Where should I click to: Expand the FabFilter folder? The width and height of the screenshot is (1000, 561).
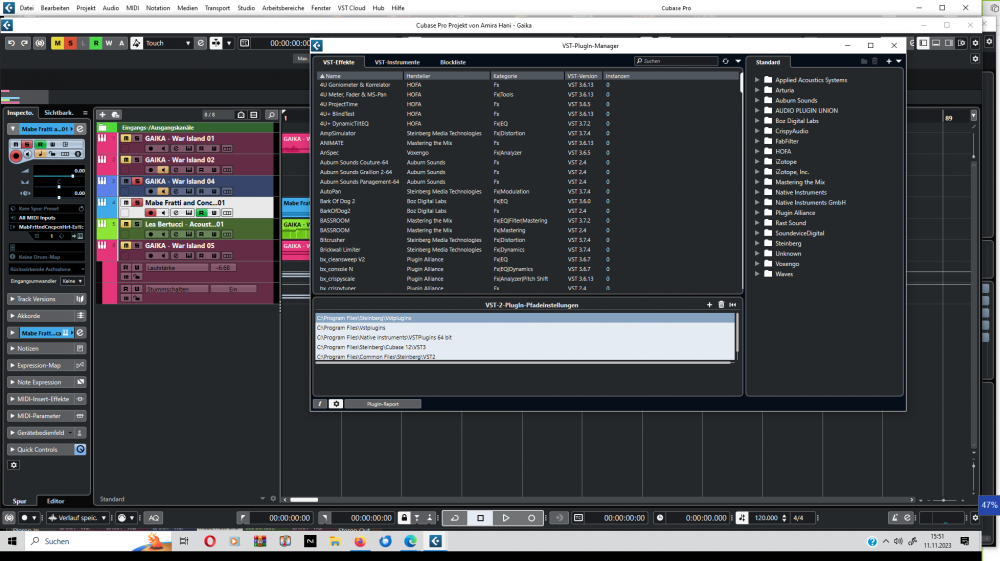[758, 142]
